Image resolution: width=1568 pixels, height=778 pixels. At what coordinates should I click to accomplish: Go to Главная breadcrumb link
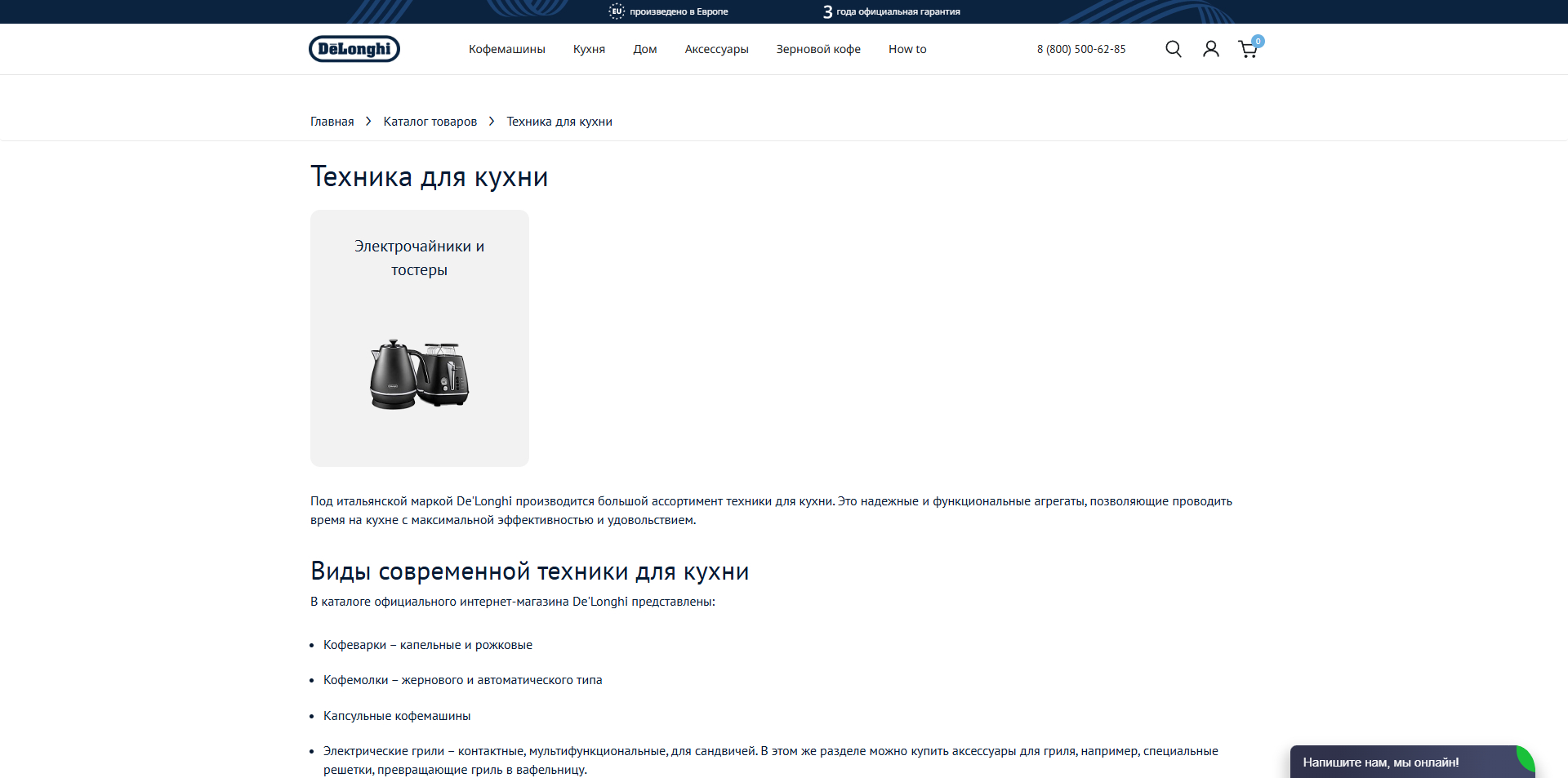pyautogui.click(x=332, y=122)
